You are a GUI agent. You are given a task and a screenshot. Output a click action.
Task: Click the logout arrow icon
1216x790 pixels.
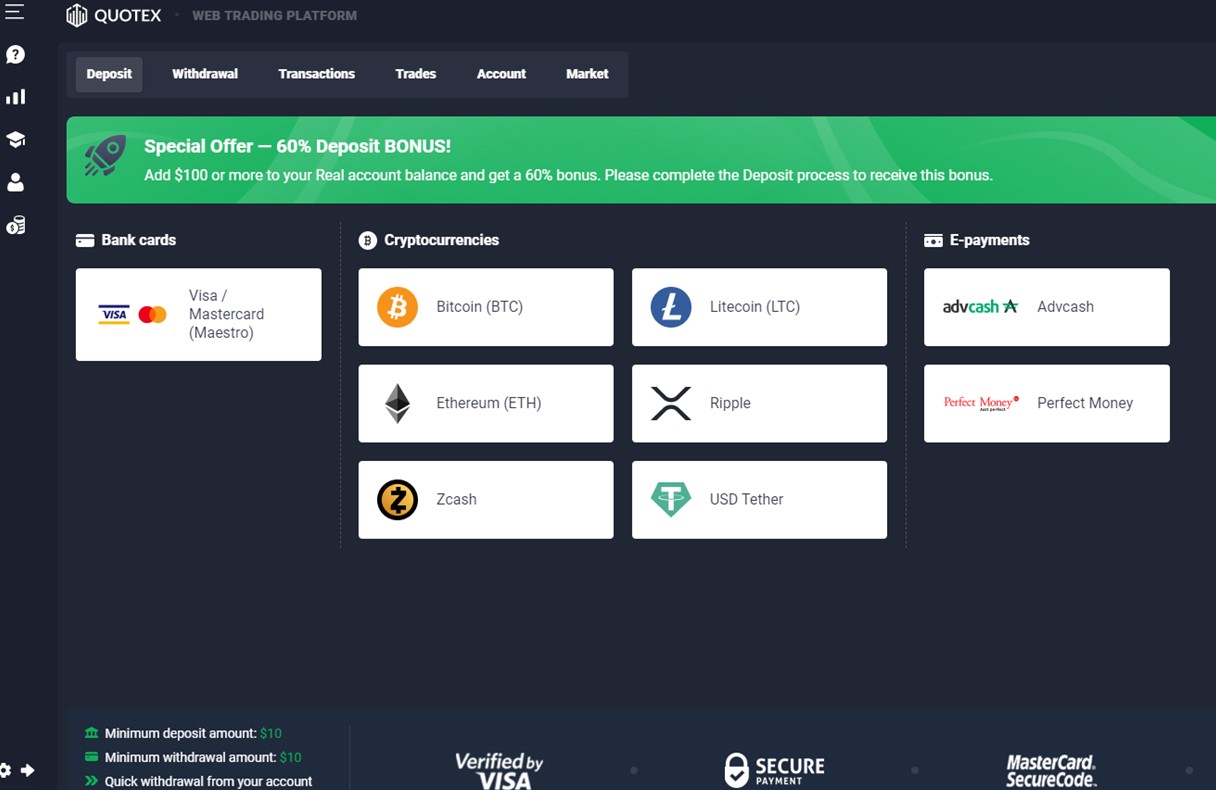[x=27, y=770]
